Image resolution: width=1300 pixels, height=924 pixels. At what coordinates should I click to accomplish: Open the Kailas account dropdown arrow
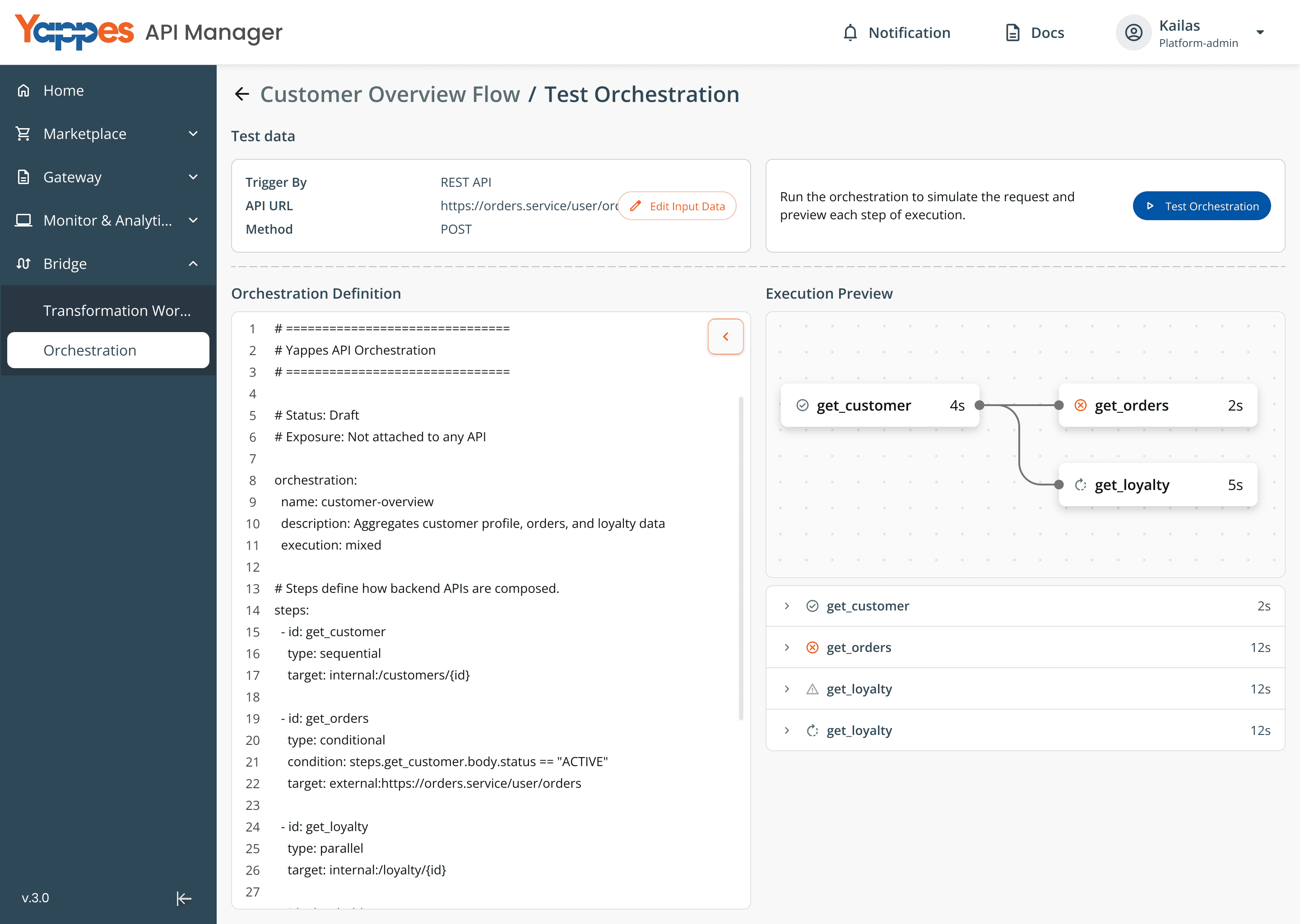tap(1260, 32)
